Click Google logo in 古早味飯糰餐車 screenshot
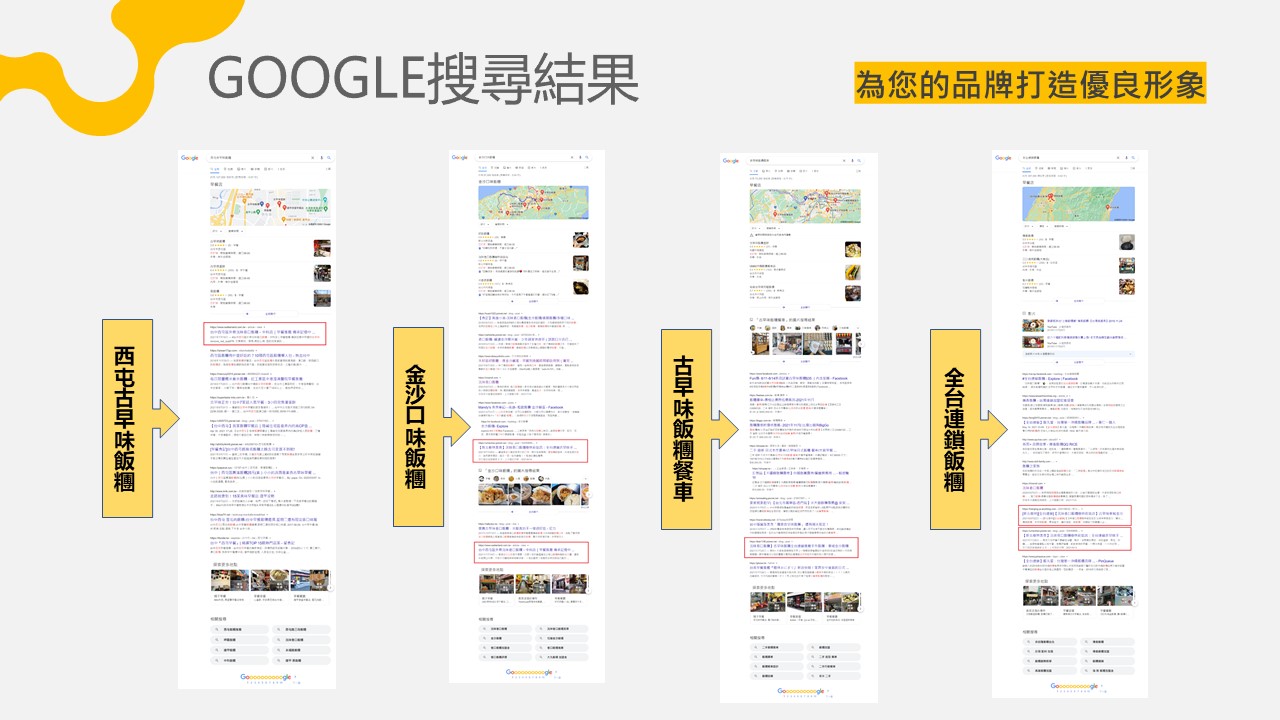The height and width of the screenshot is (720, 1280). [731, 159]
